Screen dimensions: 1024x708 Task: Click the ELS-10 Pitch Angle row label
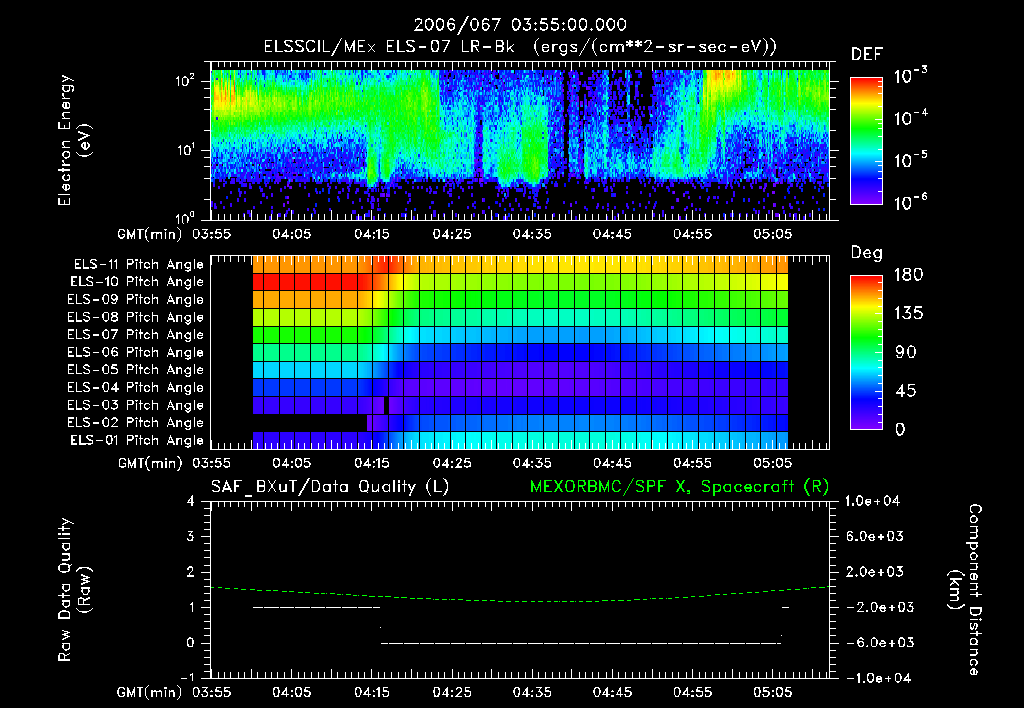(136, 282)
